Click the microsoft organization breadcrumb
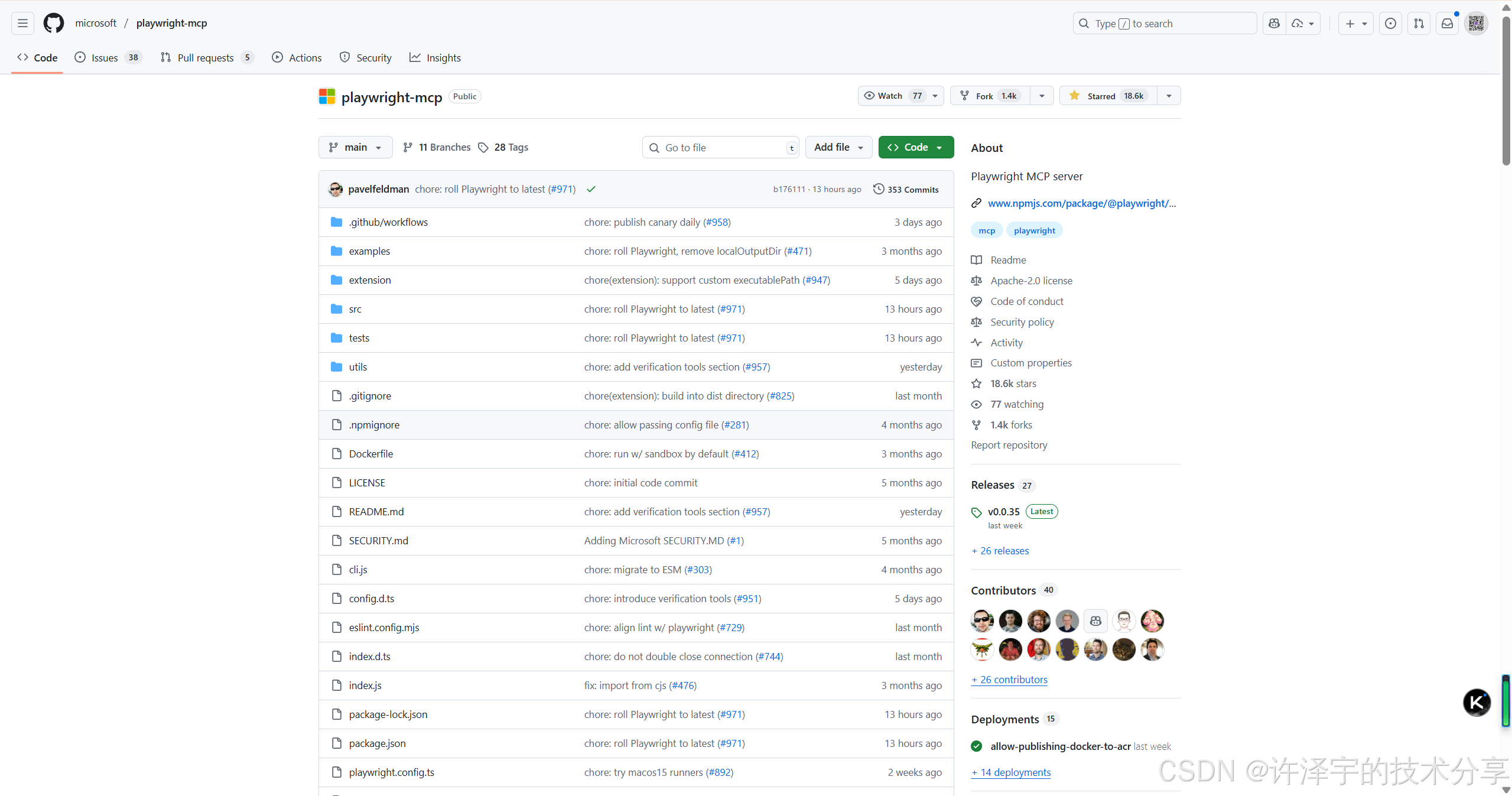The width and height of the screenshot is (1512, 796). 95,23
